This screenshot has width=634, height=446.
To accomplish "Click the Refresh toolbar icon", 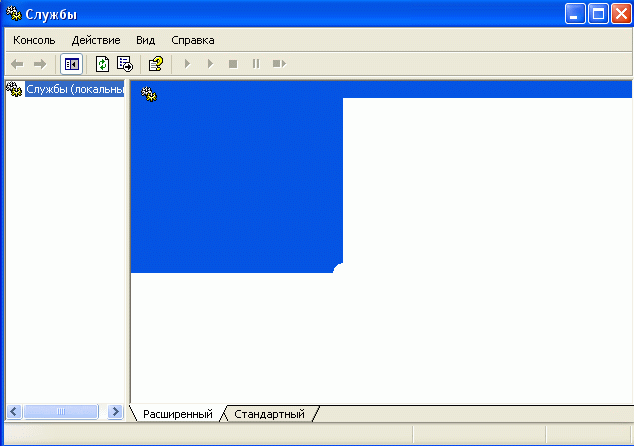I will 102,64.
